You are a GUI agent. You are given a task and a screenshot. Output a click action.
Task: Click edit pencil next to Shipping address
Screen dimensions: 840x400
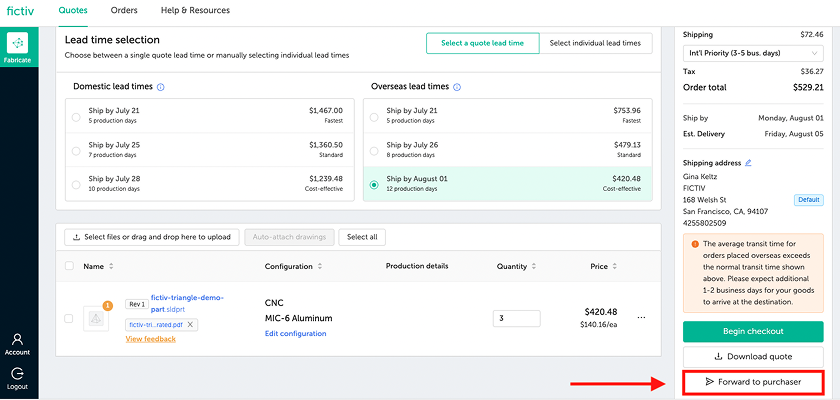[x=748, y=162]
